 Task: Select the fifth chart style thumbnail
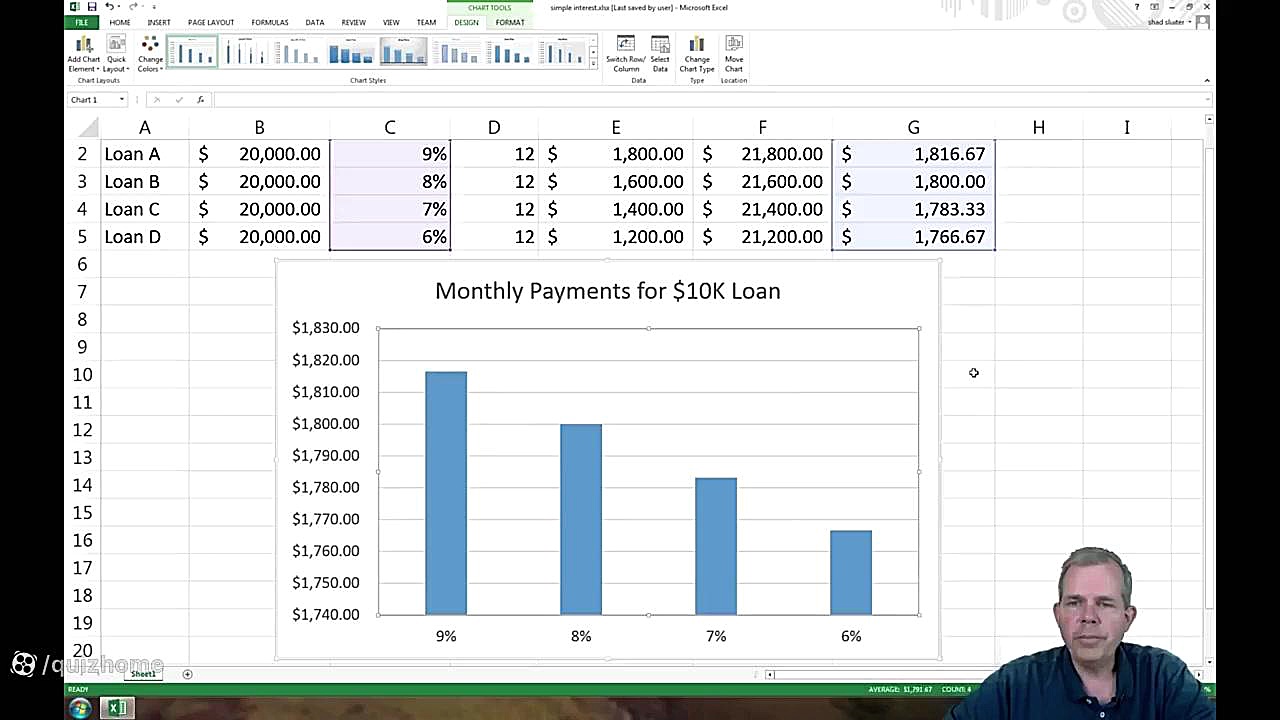[404, 52]
